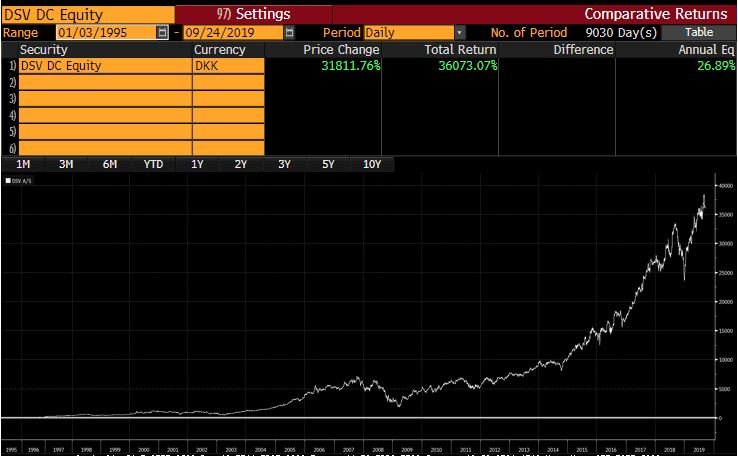
Task: Open the start date calendar picker
Action: pos(162,32)
